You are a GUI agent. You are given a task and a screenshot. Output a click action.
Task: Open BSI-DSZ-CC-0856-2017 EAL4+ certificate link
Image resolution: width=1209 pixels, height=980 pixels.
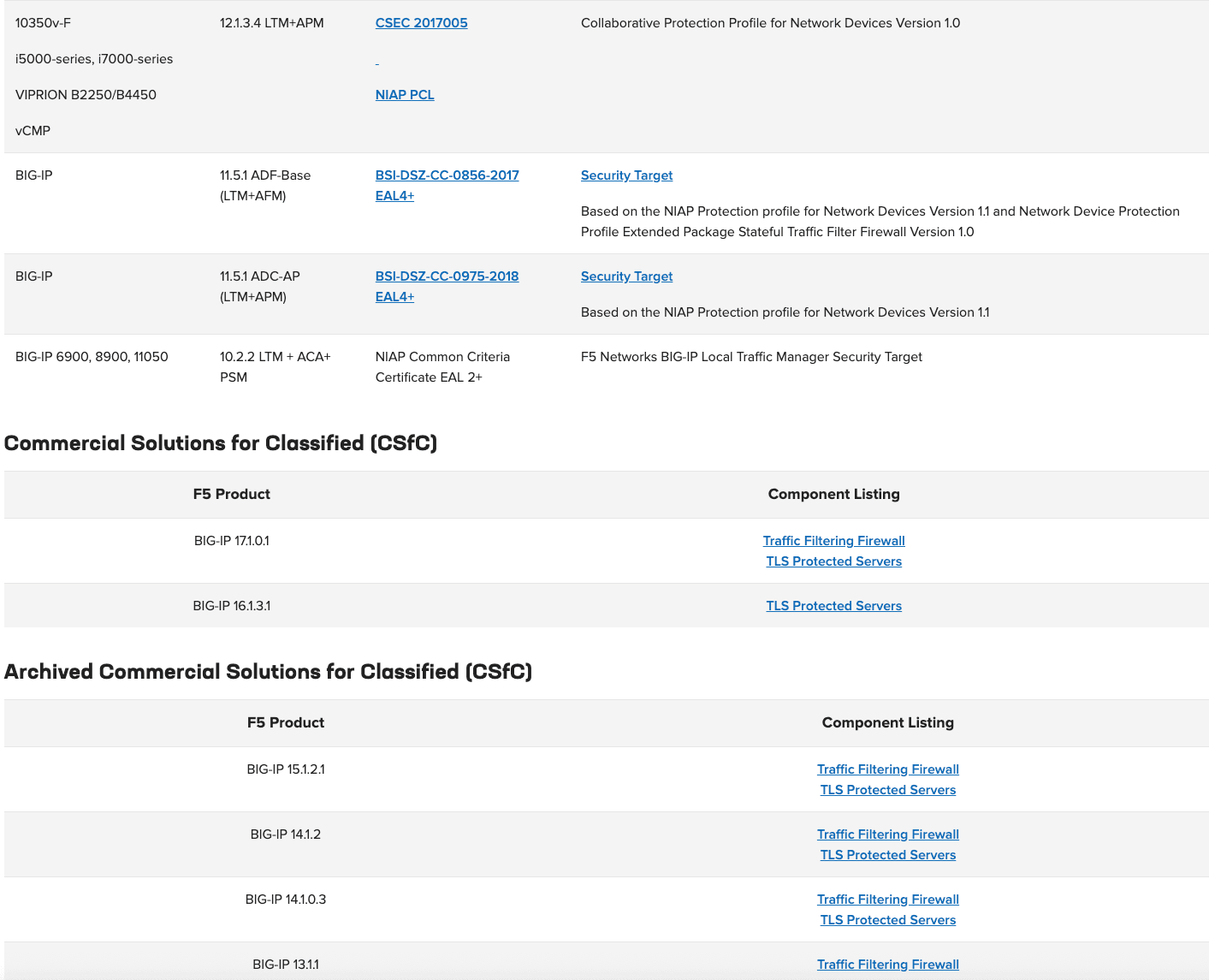tap(447, 184)
